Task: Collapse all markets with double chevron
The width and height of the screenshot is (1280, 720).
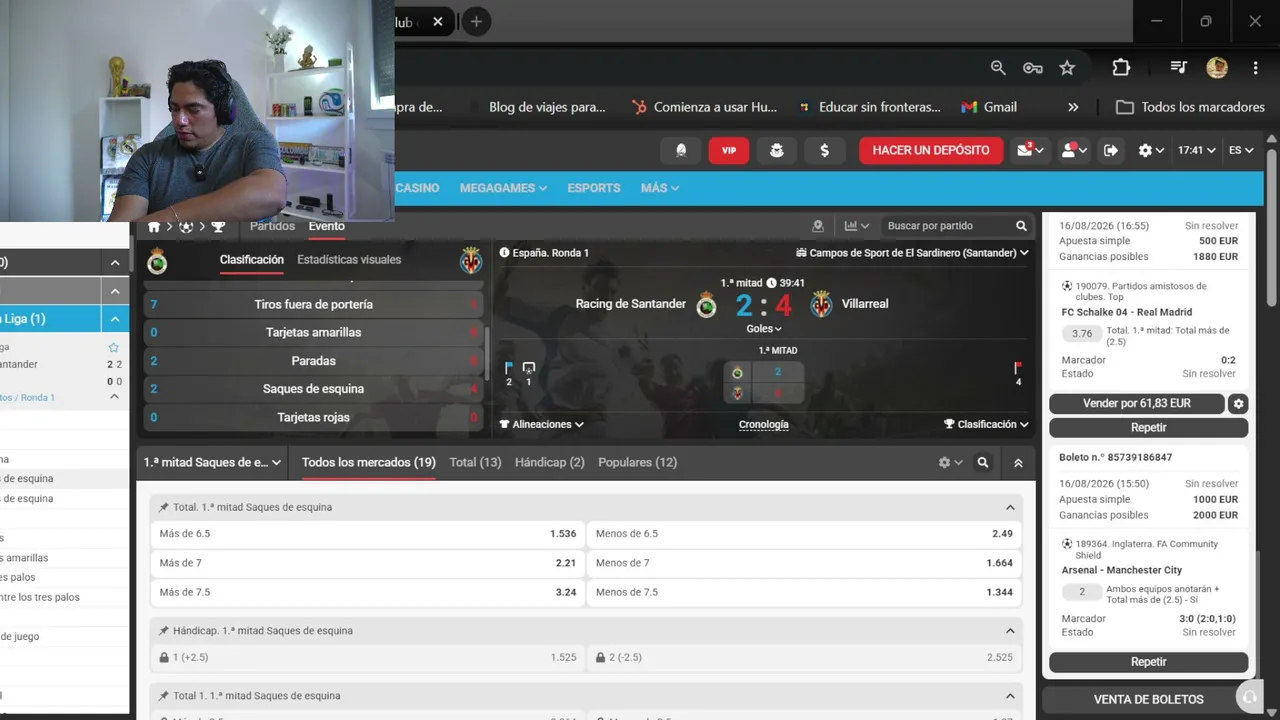Action: point(1018,463)
